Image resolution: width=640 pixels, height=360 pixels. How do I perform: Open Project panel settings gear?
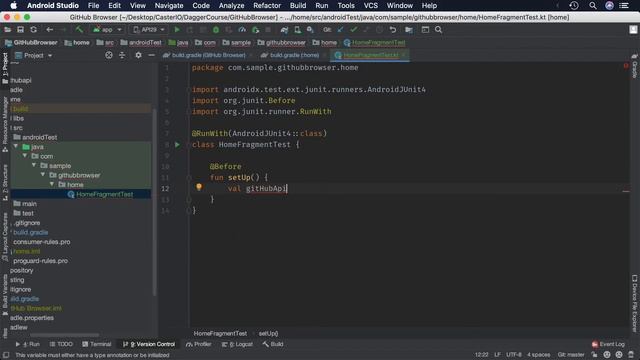pos(138,55)
